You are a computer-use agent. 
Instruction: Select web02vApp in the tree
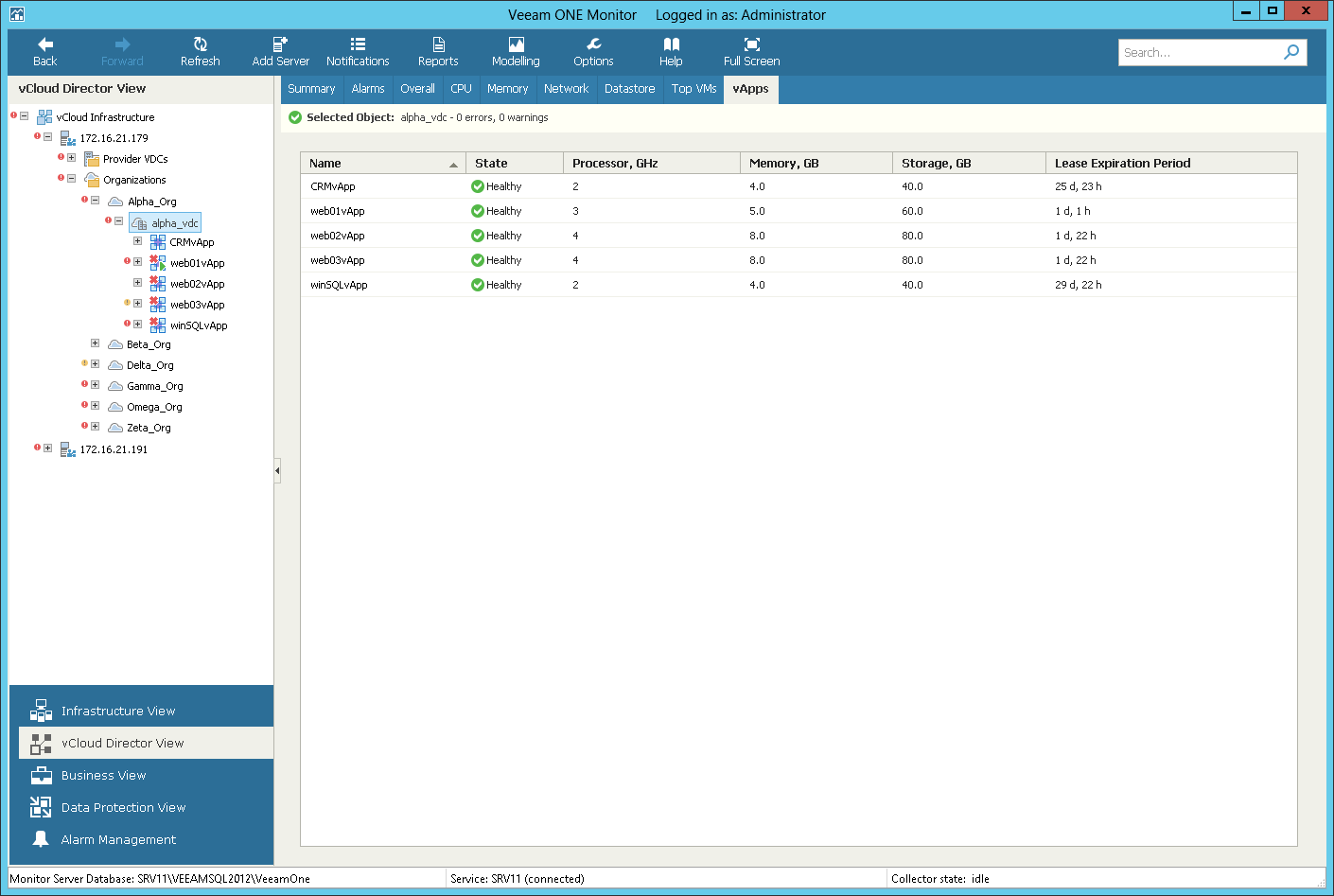(198, 284)
